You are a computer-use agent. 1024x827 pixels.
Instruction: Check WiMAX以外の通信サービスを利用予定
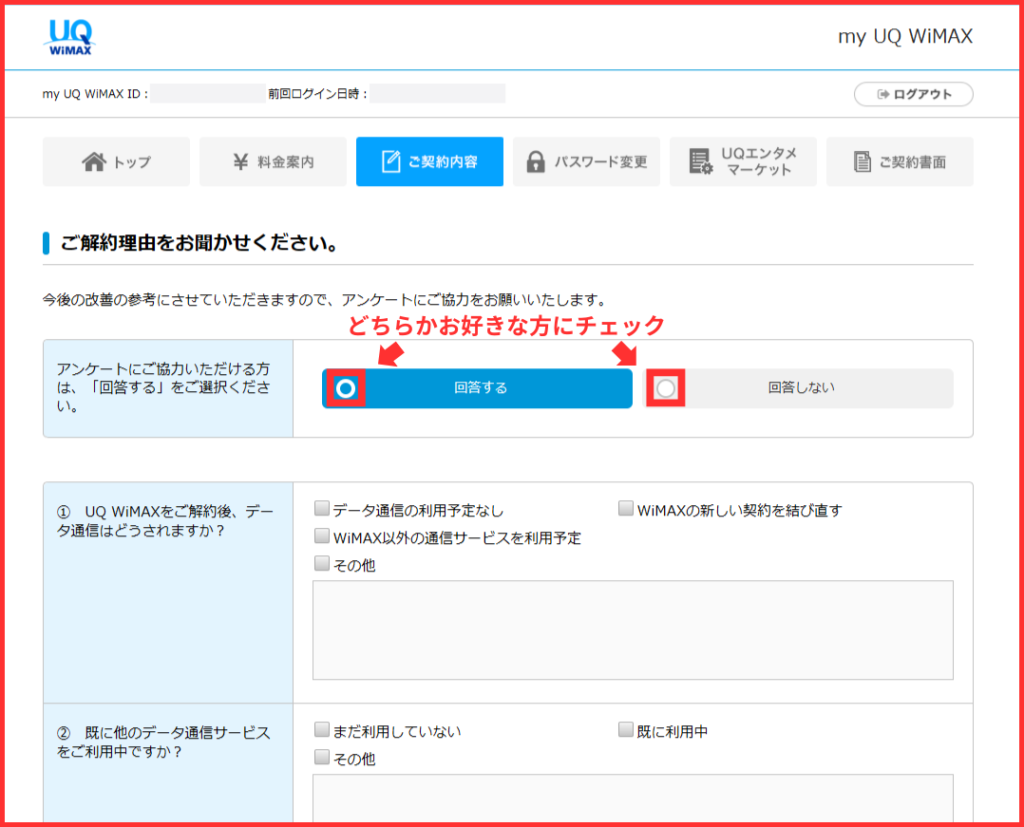[322, 536]
